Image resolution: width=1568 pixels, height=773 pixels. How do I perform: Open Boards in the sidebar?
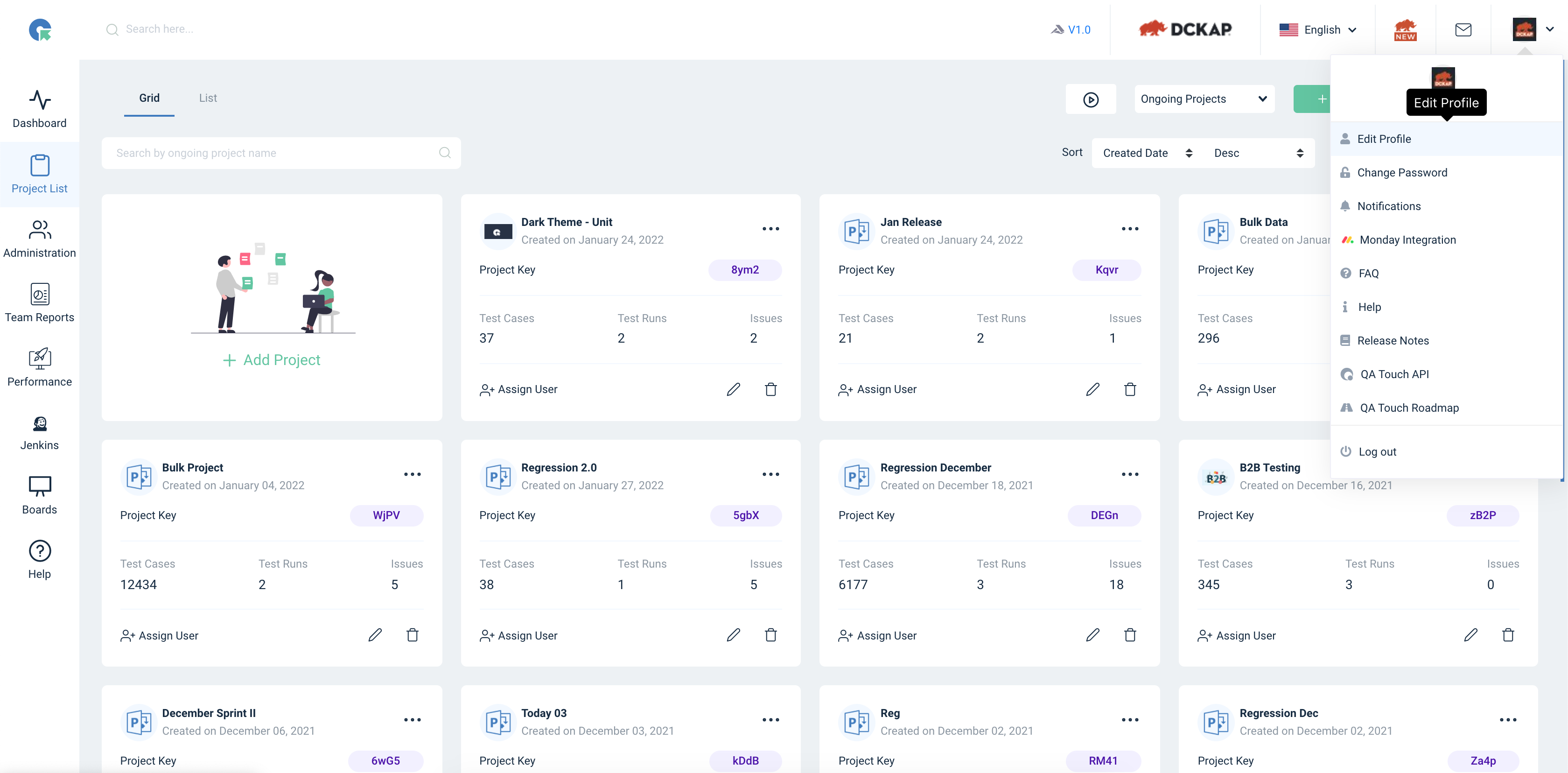pos(40,495)
